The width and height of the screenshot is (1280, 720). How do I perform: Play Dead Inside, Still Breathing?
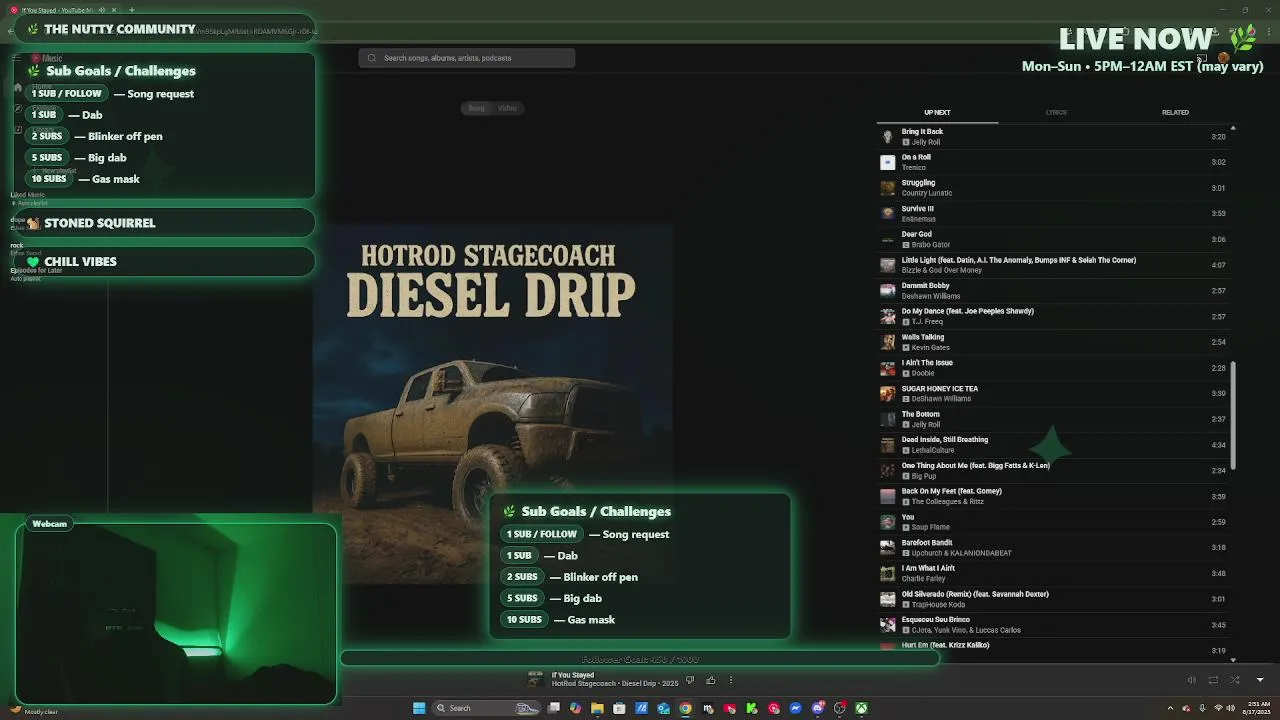[x=1055, y=445]
